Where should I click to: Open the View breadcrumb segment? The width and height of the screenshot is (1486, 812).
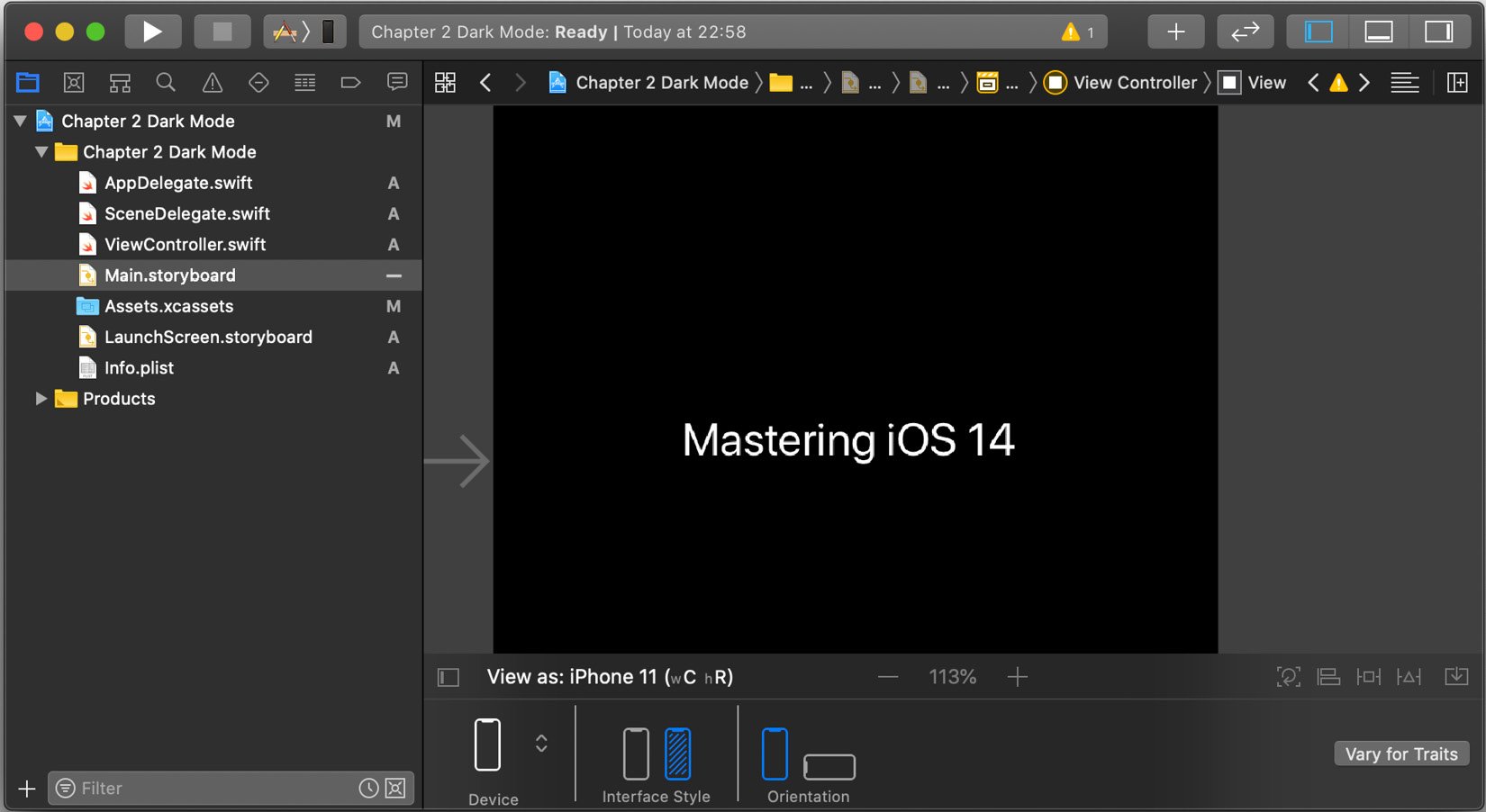pos(1253,83)
